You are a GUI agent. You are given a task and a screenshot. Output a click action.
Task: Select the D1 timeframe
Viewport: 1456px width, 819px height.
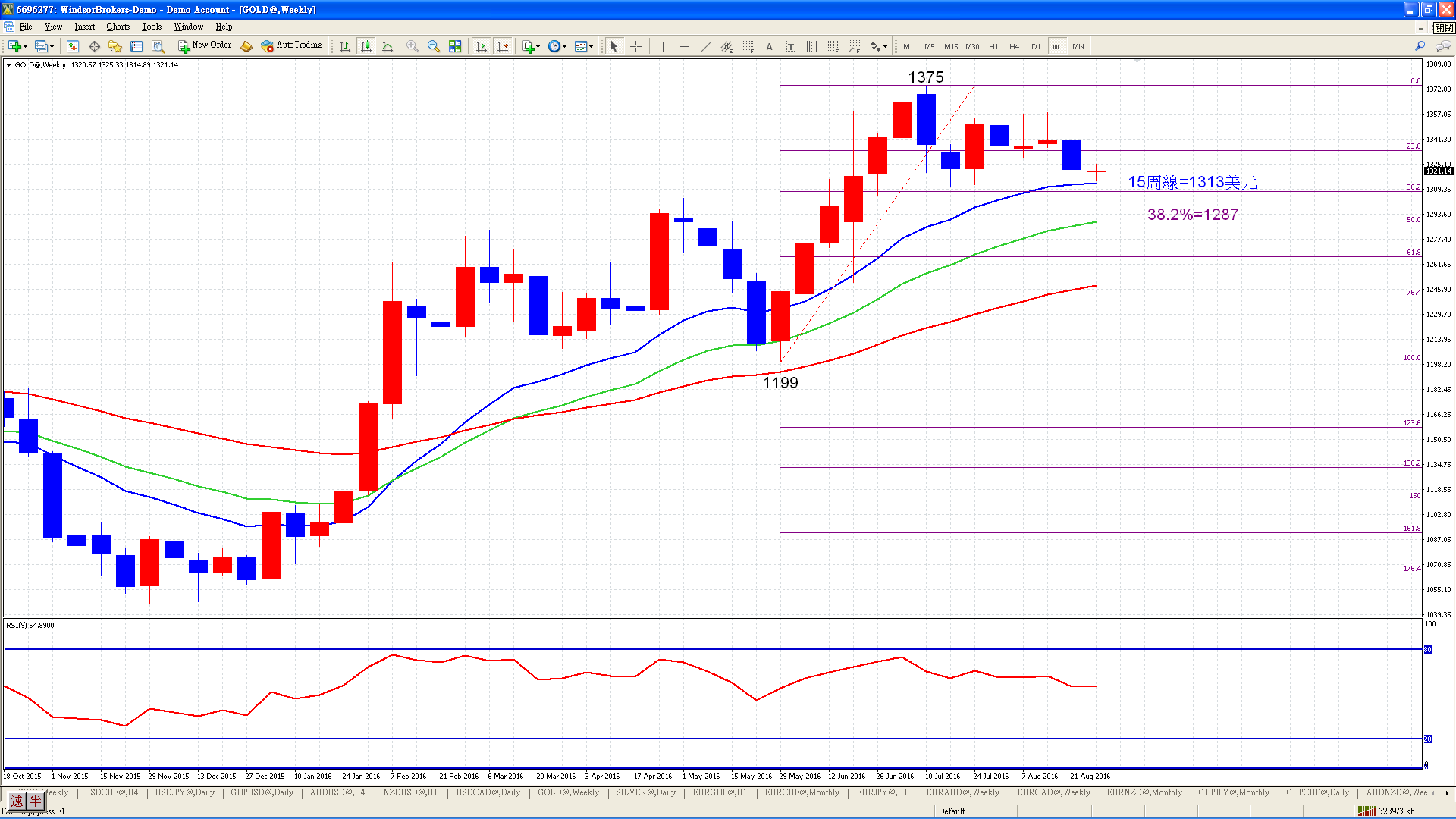pyautogui.click(x=1036, y=46)
